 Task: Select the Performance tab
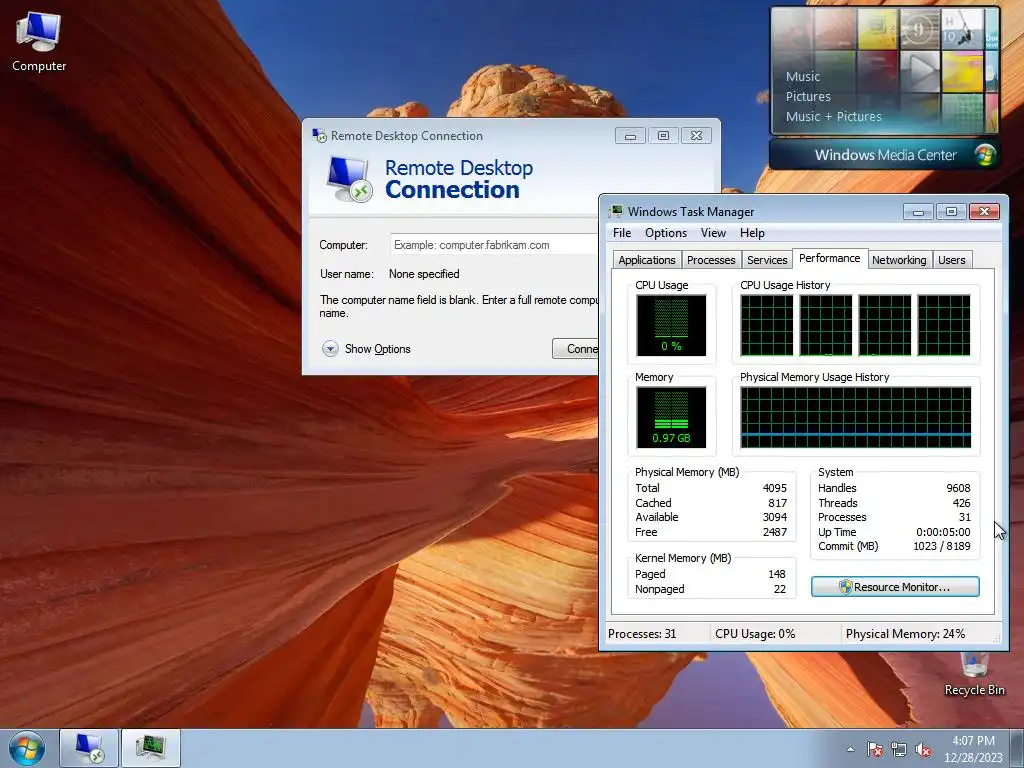tap(829, 258)
